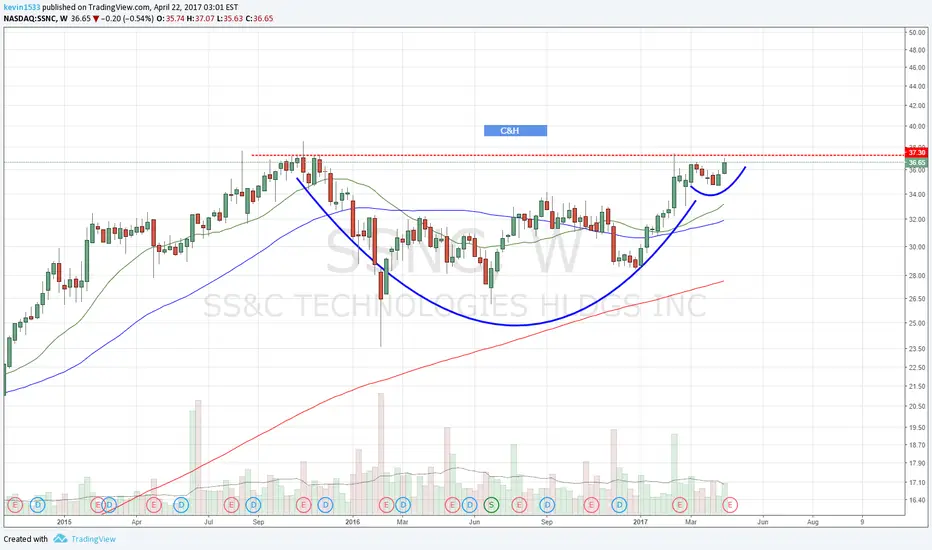Click the earnings E marker between Jul and Sep 2015
This screenshot has height=550, width=932.
pyautogui.click(x=231, y=505)
